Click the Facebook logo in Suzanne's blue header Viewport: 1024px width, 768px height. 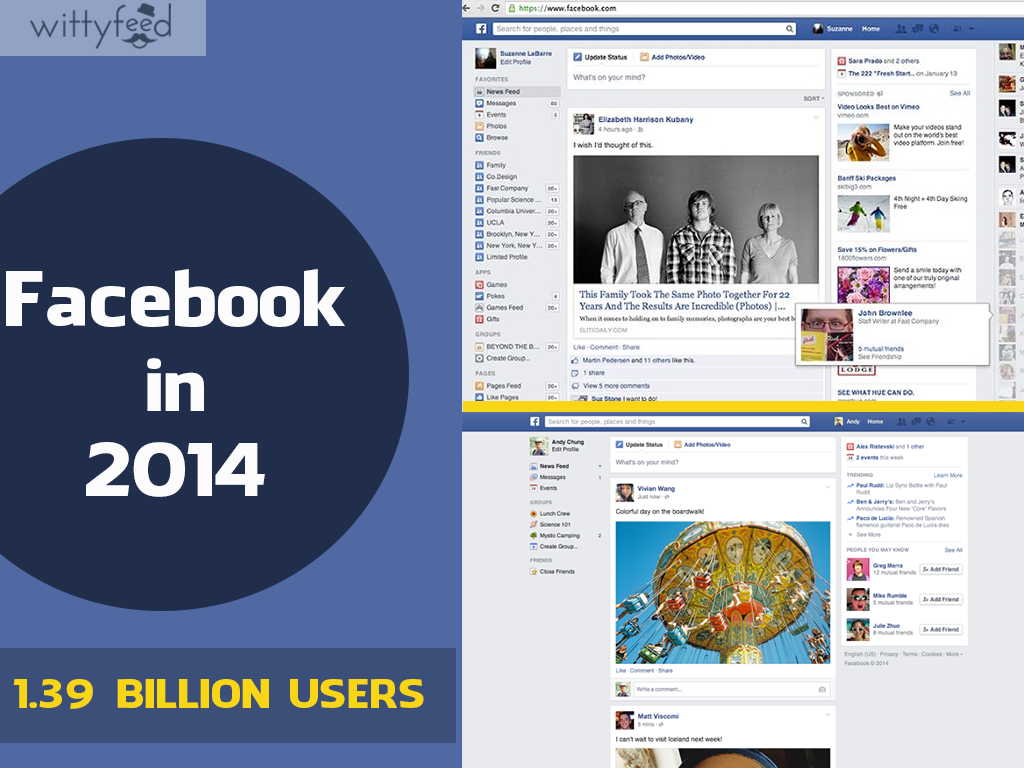click(481, 29)
